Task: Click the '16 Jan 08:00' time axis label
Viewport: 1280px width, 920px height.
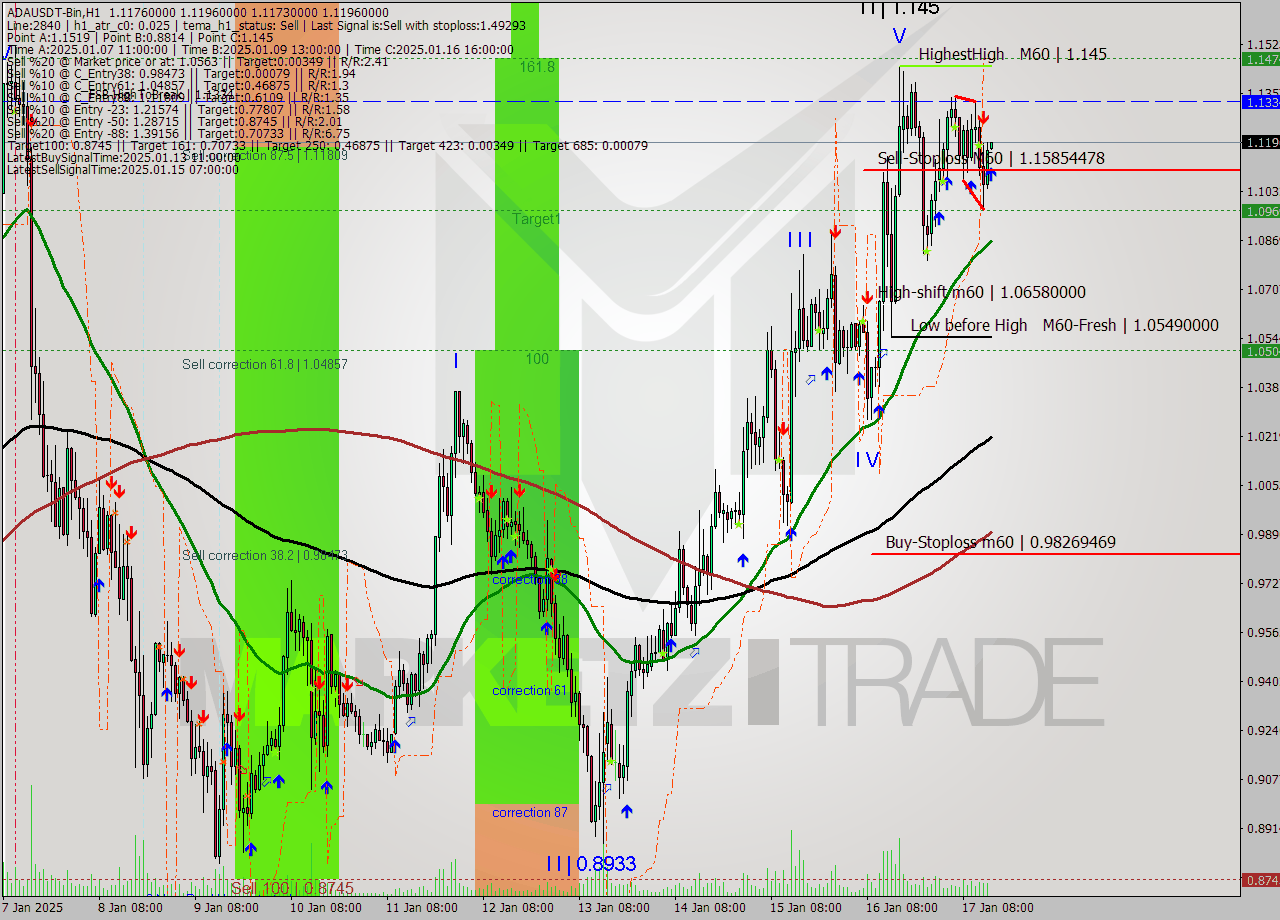Action: click(903, 908)
